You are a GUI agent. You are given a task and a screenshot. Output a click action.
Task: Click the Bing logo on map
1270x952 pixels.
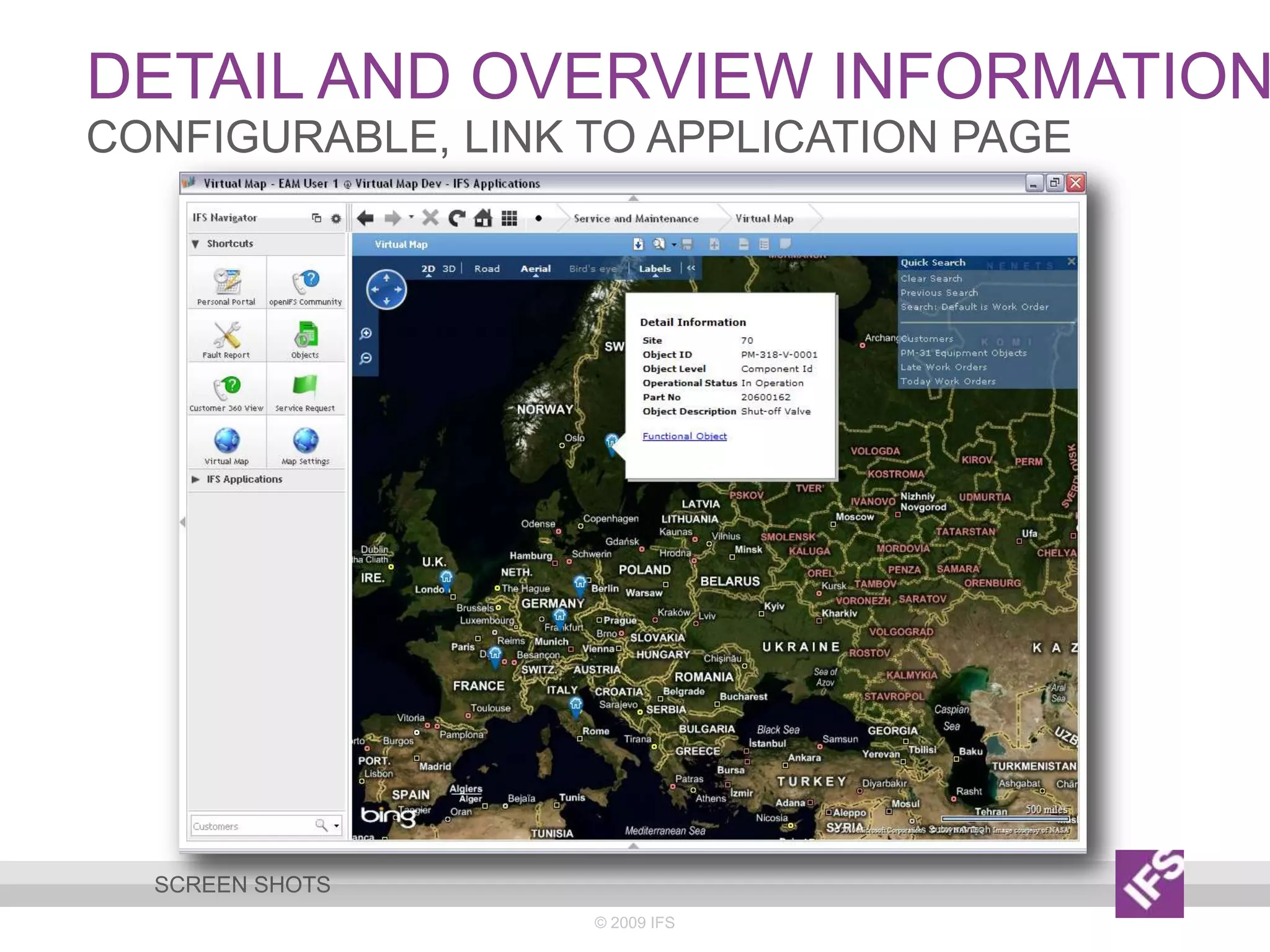click(x=389, y=816)
